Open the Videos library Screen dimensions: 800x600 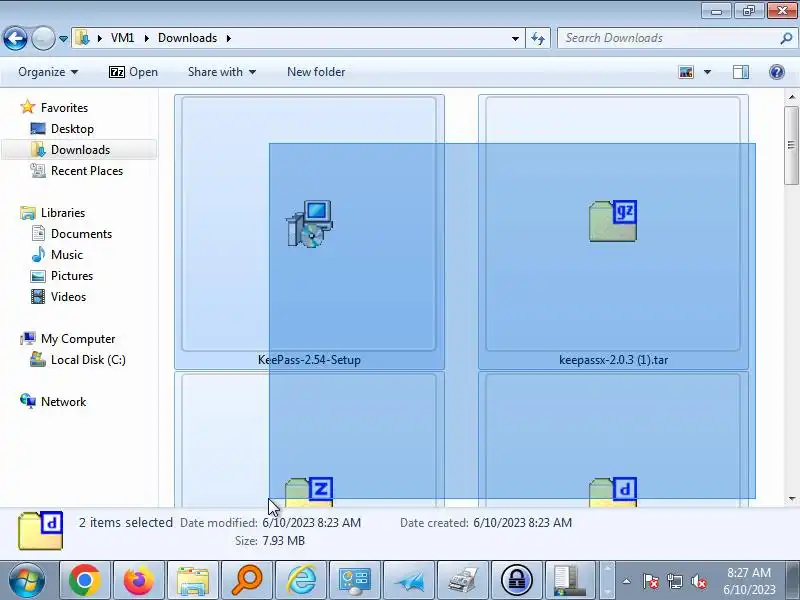click(68, 296)
